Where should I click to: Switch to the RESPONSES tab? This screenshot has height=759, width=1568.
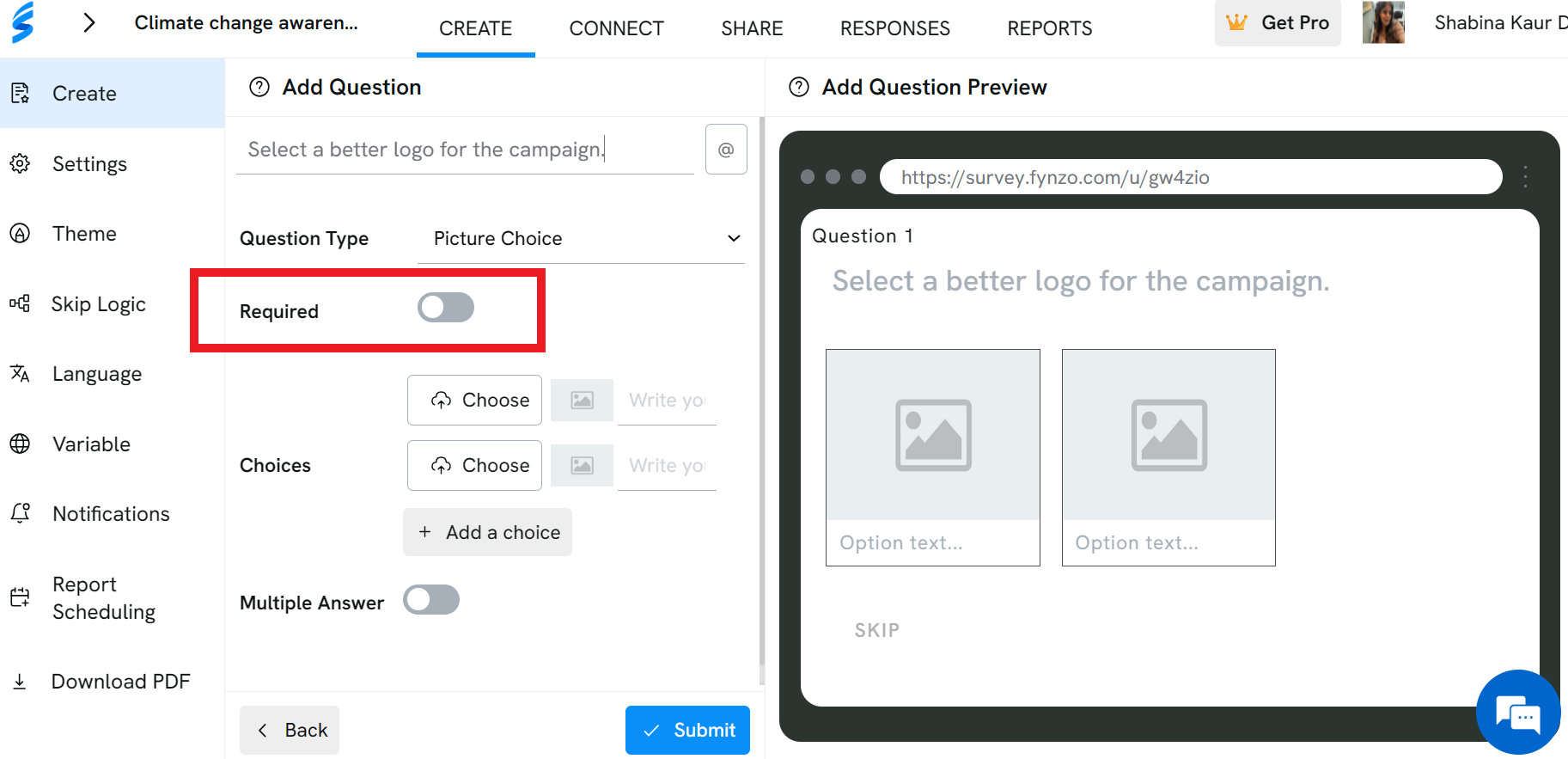point(895,28)
